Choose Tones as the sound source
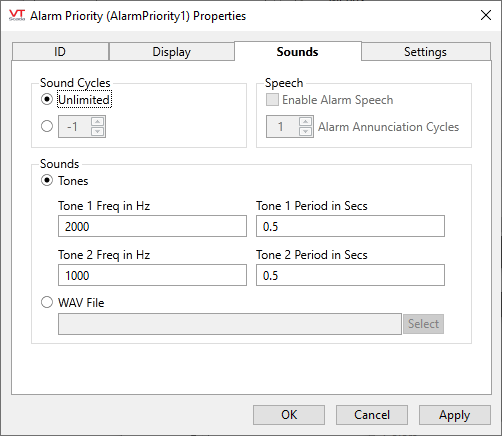 click(x=47, y=180)
